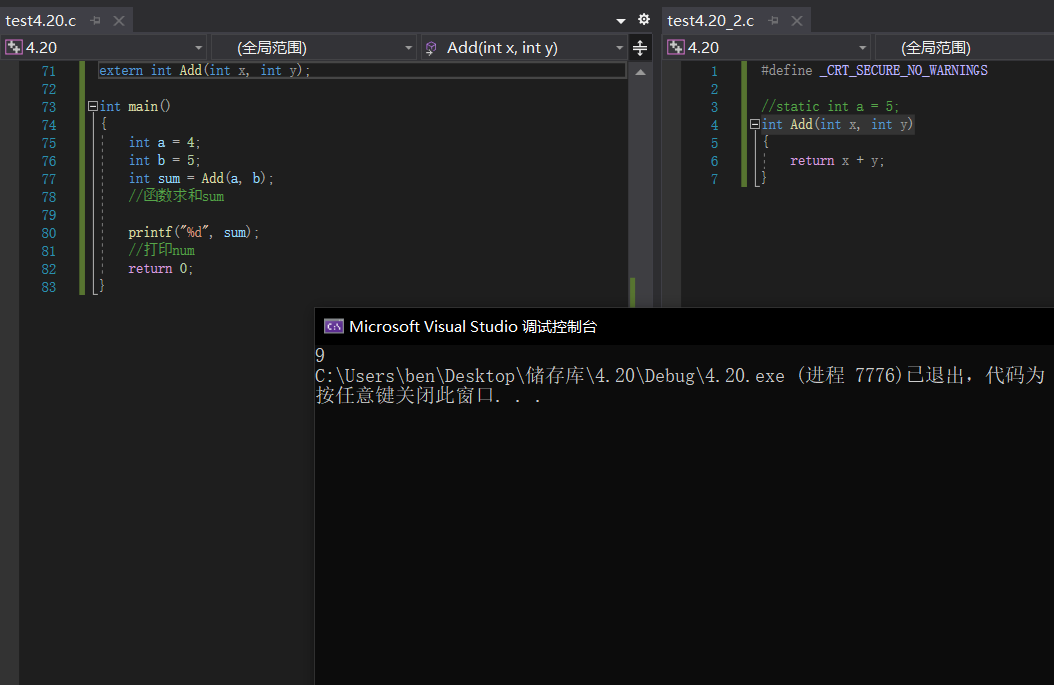Pin the test4.20_2.c tab
Screen dimensions: 1054x685
774,21
